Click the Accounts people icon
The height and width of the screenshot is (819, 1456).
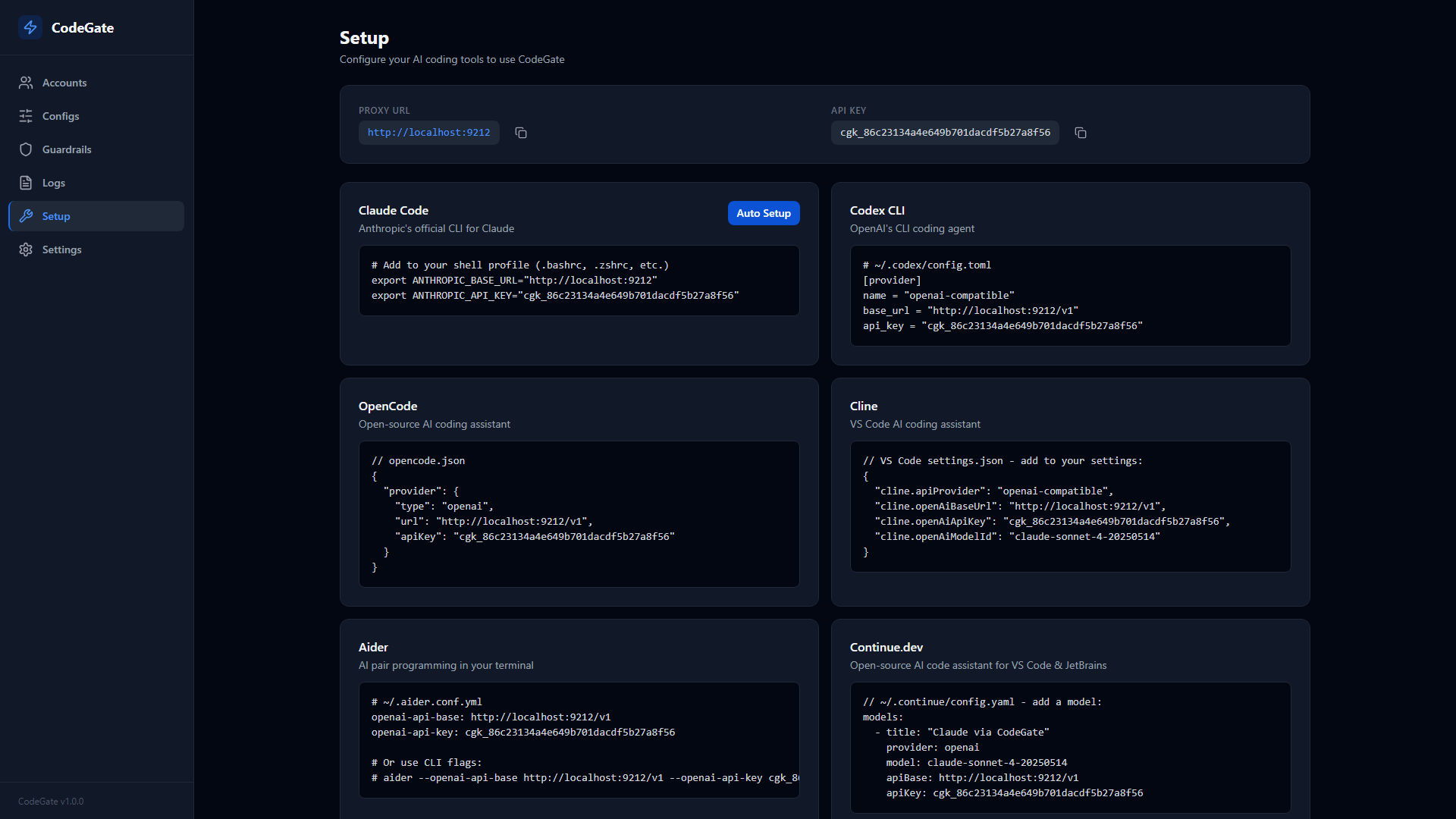(26, 83)
